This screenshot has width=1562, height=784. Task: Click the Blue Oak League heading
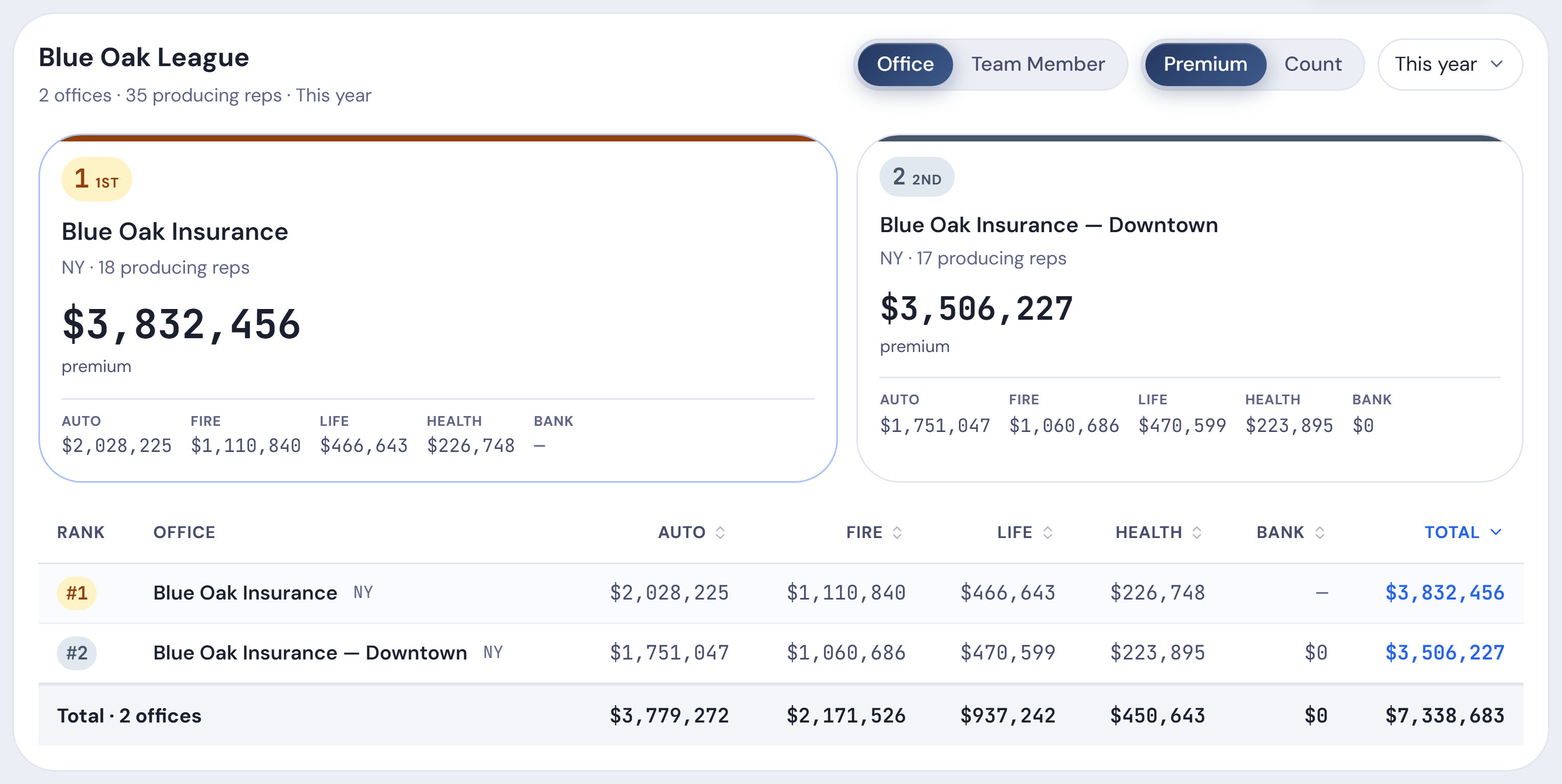[143, 57]
